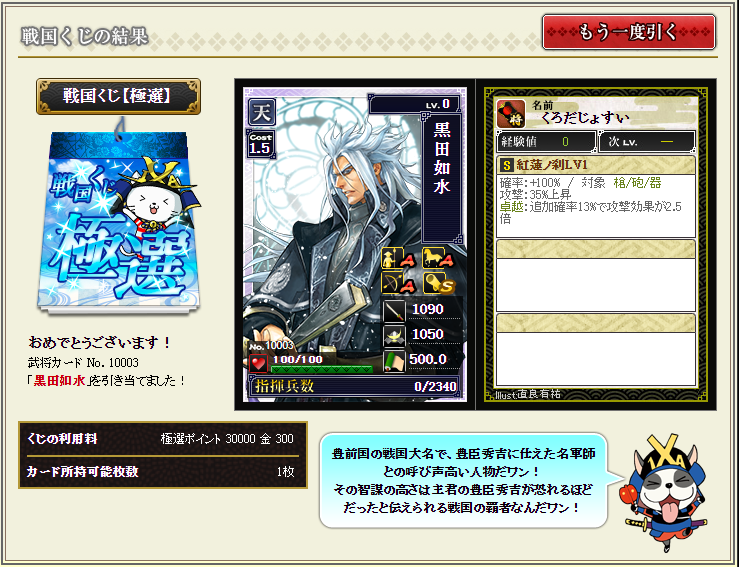This screenshot has width=739, height=567.
Task: Click the 将 general icon beside the name
Action: (511, 114)
